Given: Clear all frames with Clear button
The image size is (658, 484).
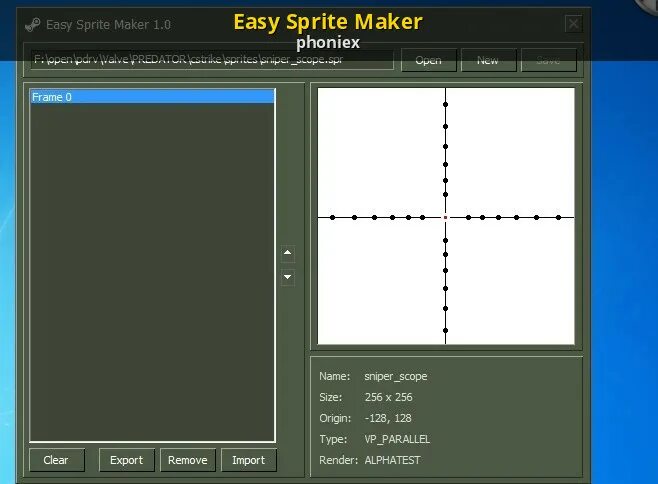Looking at the screenshot, I should pyautogui.click(x=57, y=460).
